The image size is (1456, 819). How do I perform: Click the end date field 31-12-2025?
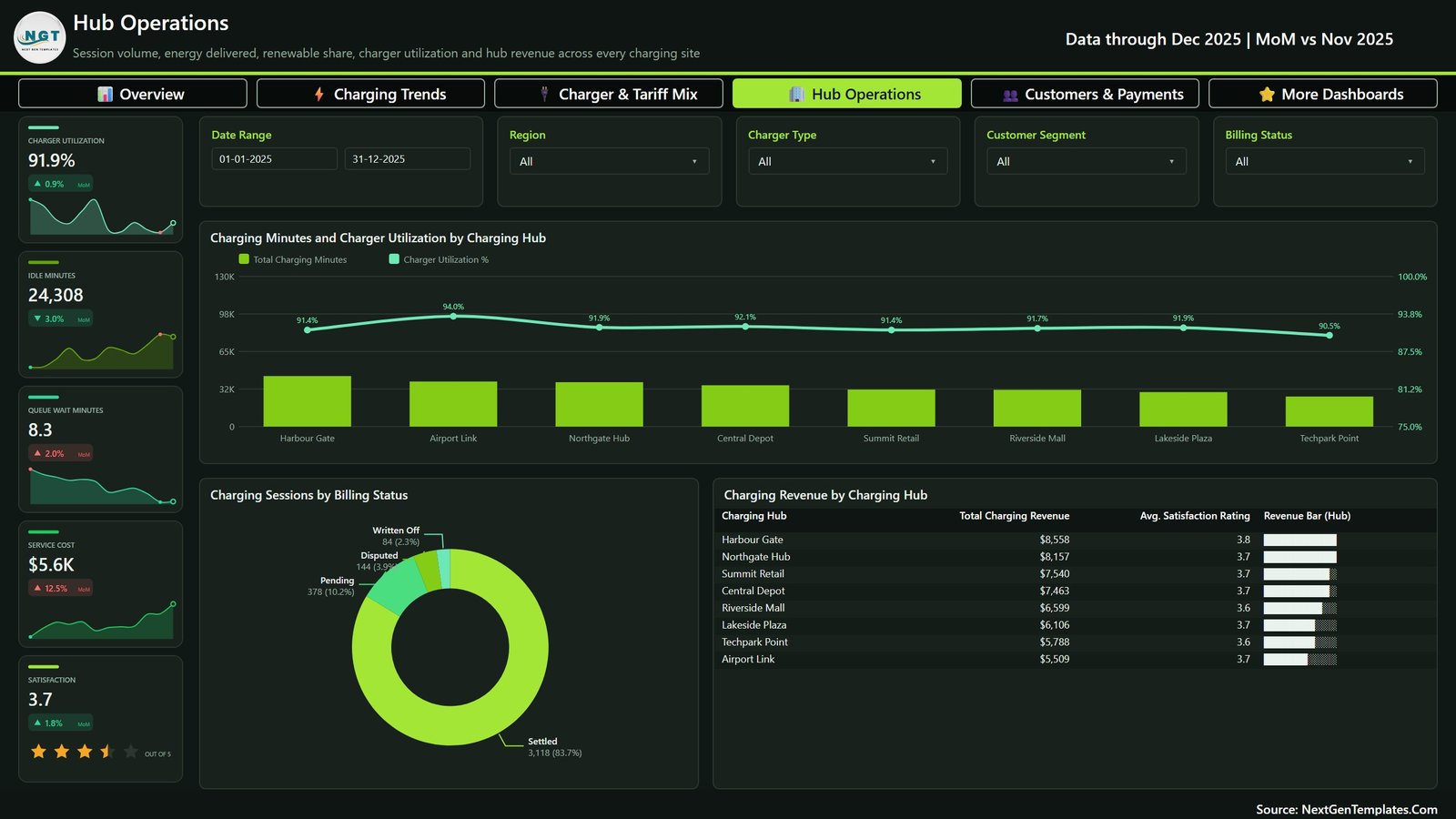(x=407, y=158)
